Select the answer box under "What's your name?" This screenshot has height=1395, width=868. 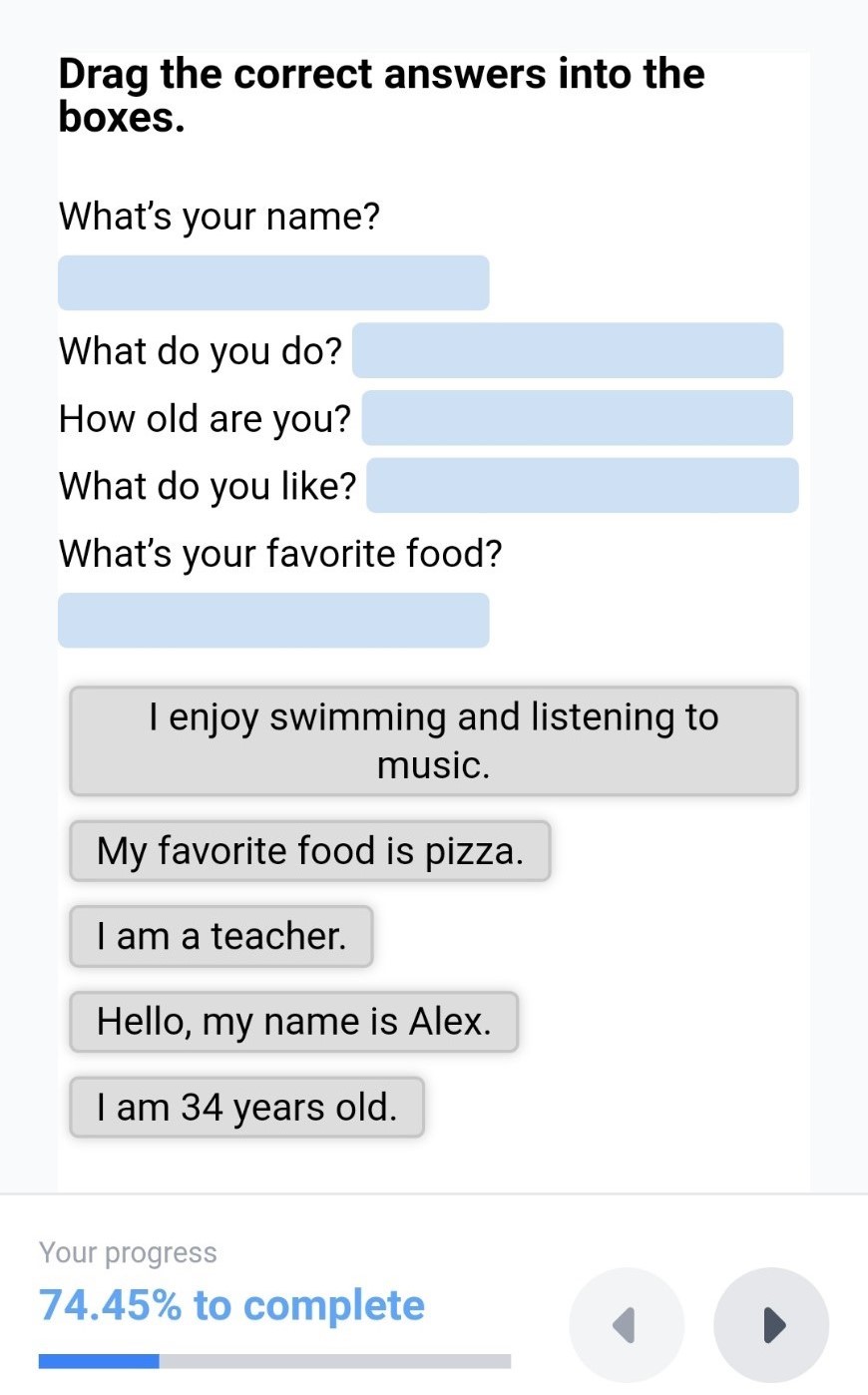273,282
